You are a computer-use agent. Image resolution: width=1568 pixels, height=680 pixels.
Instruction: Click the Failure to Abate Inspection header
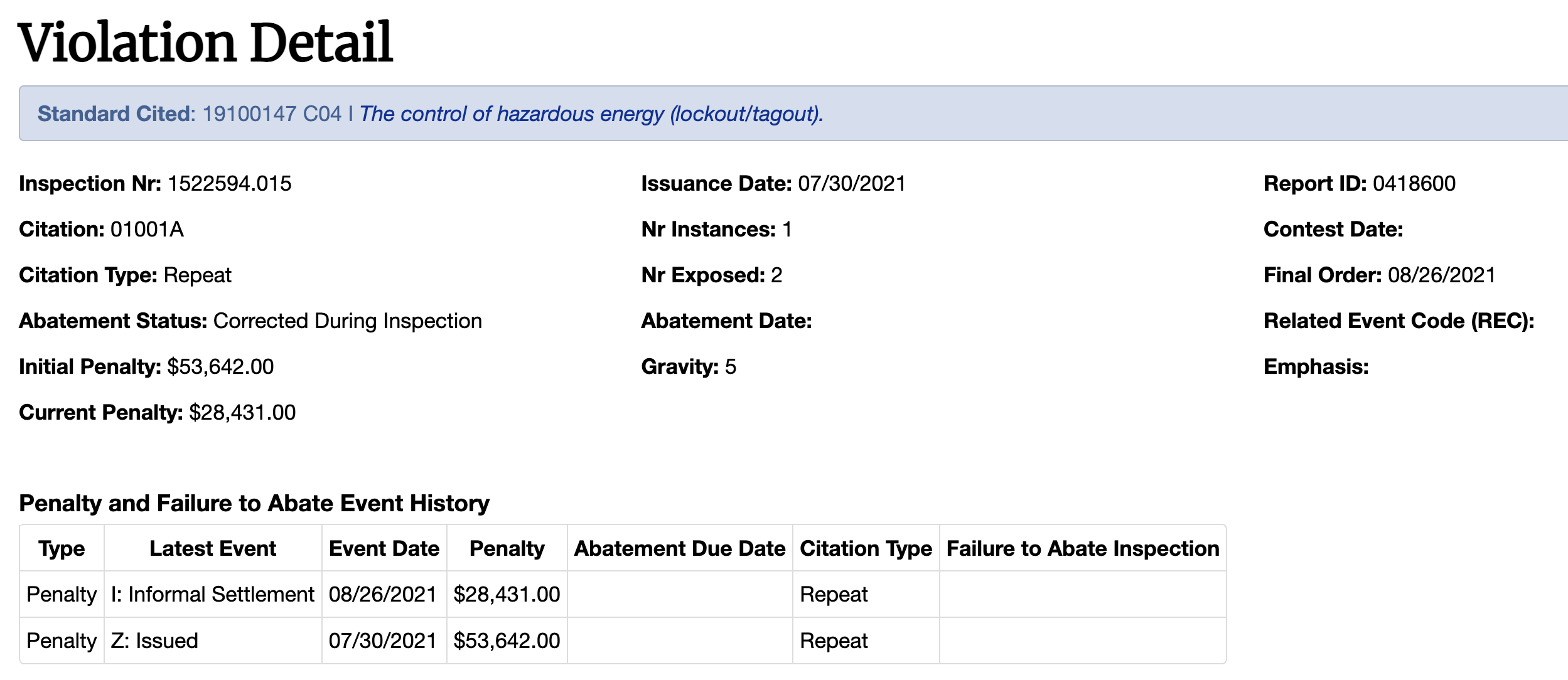tap(1083, 548)
